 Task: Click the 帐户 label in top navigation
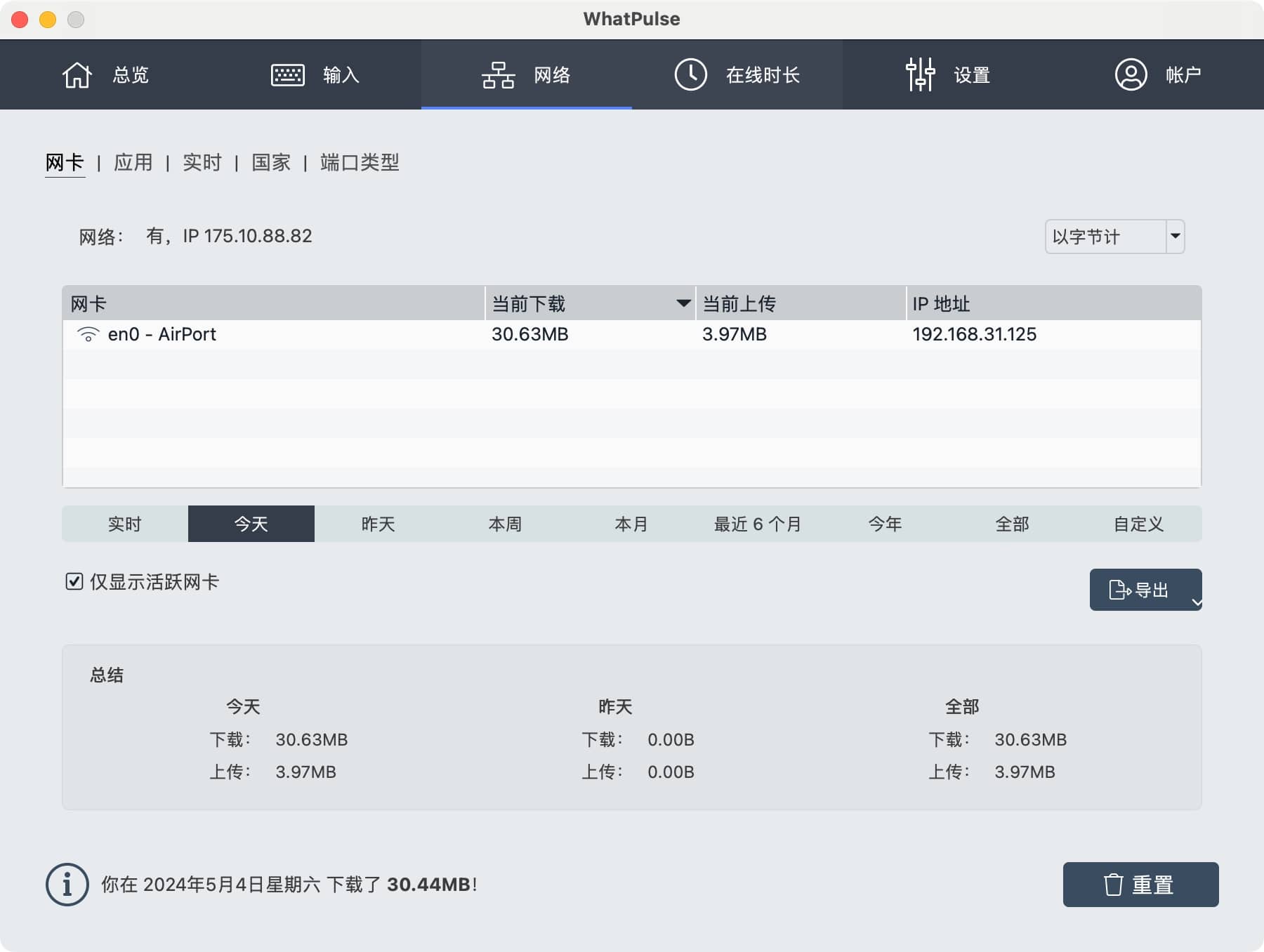coord(1183,75)
